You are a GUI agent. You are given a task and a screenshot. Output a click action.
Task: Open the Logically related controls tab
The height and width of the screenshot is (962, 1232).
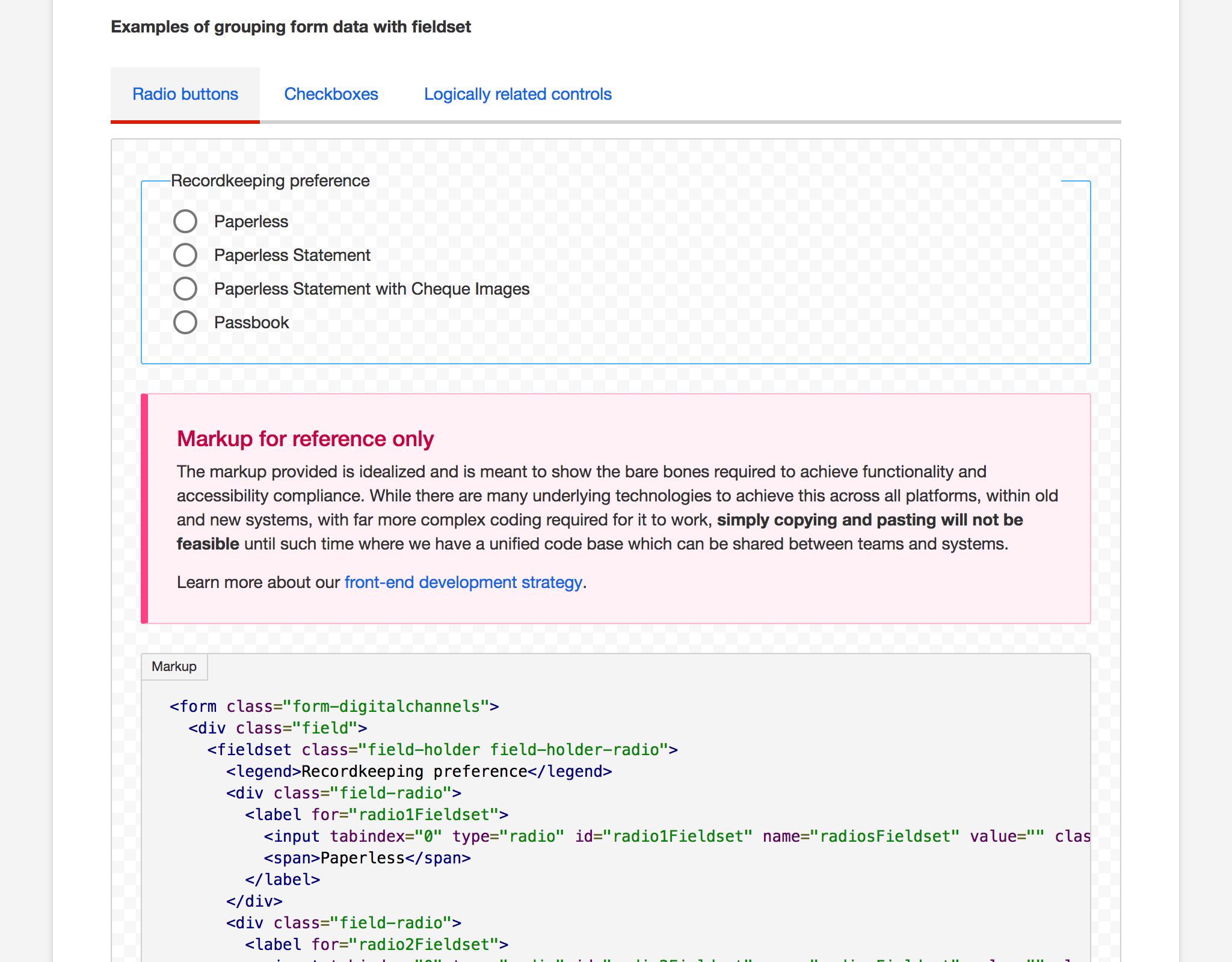pyautogui.click(x=517, y=94)
